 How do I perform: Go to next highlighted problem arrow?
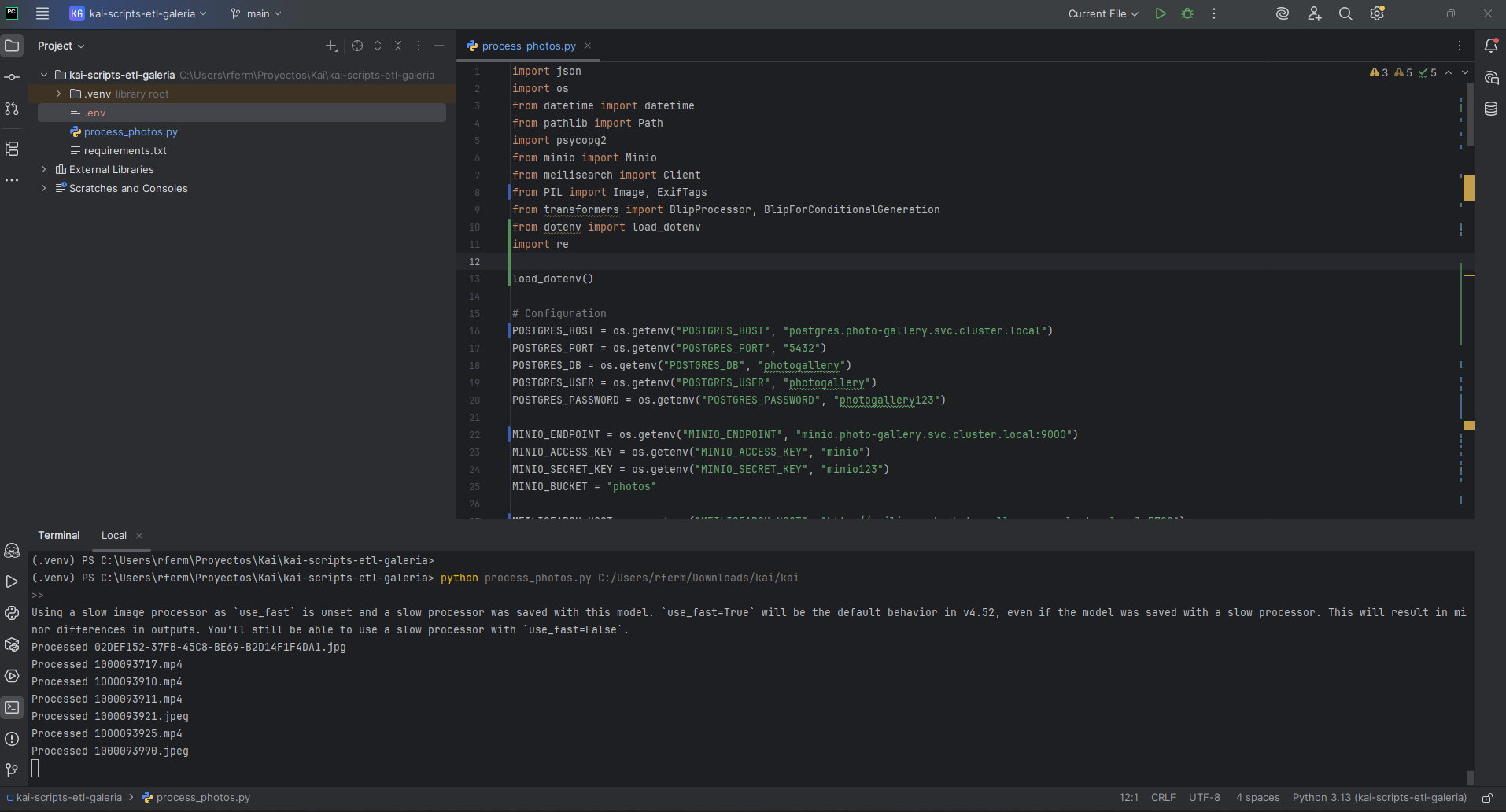(1464, 72)
